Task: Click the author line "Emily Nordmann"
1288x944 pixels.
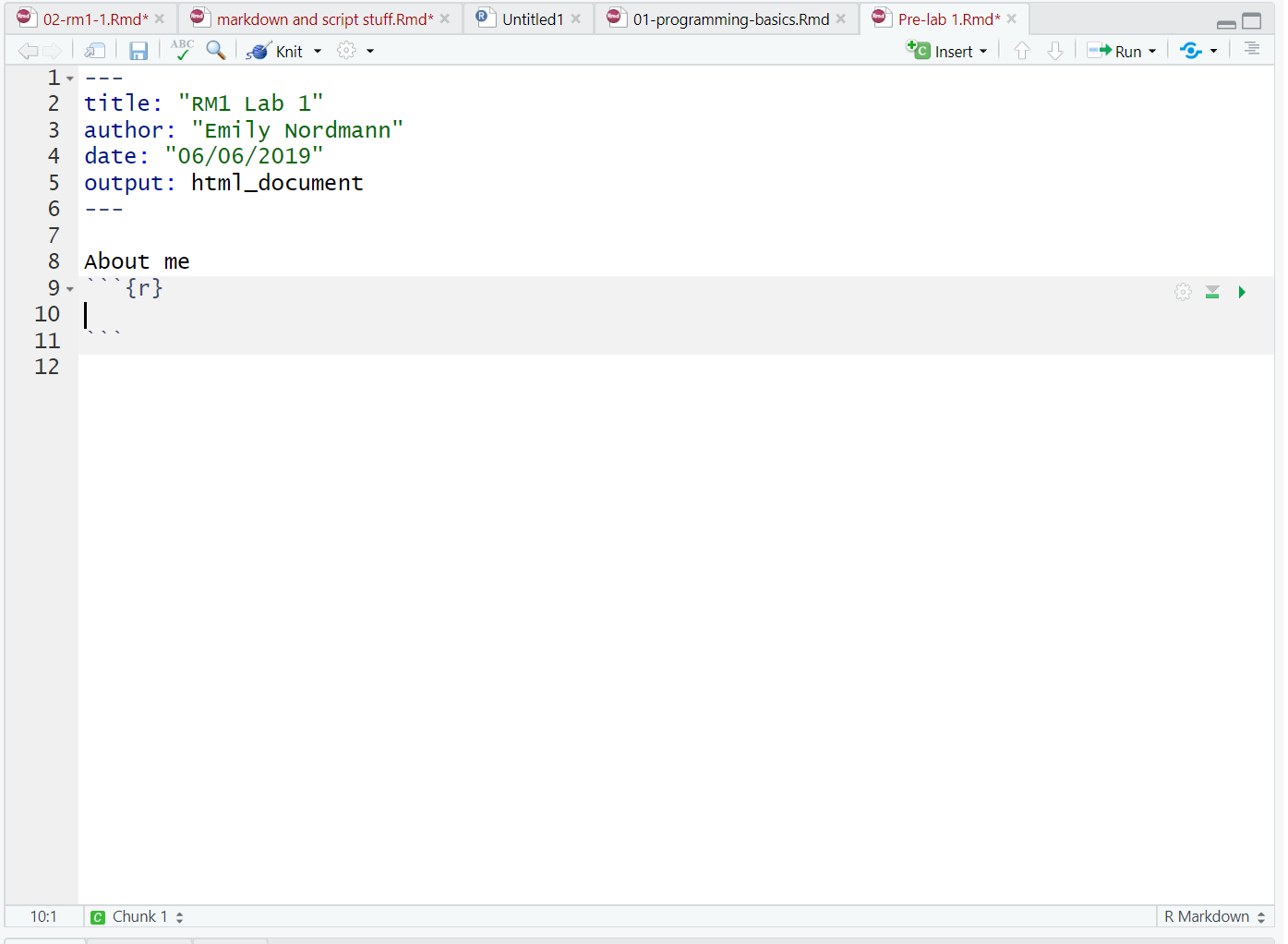Action: point(244,130)
